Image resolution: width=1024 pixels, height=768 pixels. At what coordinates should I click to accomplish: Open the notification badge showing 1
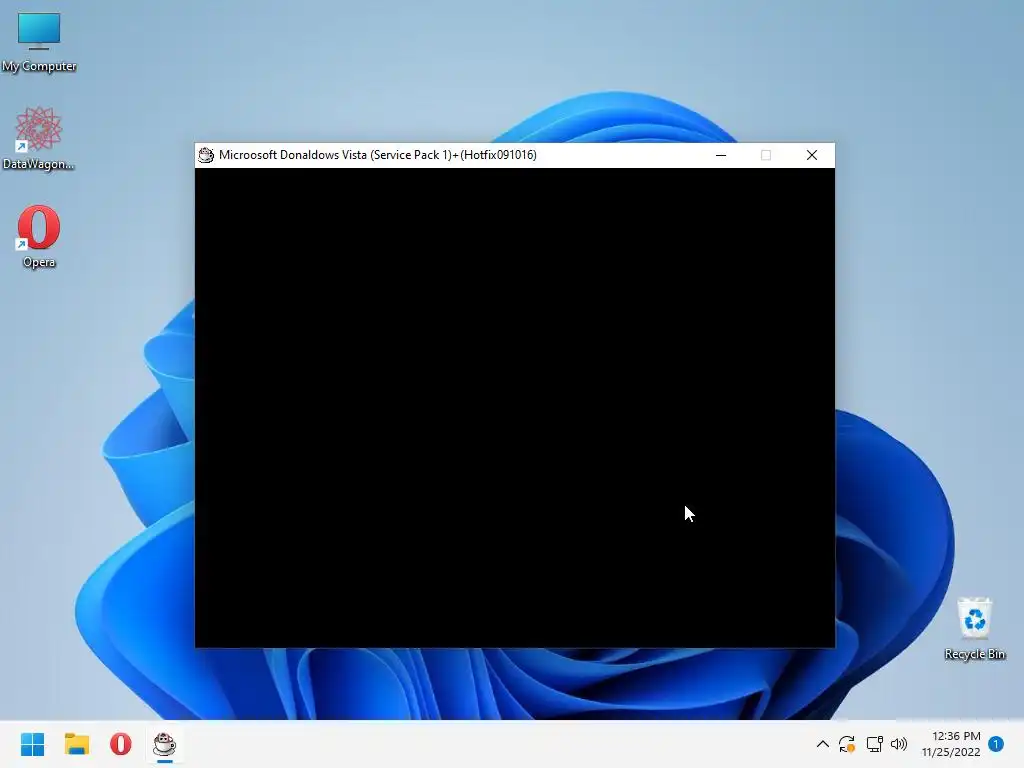996,744
